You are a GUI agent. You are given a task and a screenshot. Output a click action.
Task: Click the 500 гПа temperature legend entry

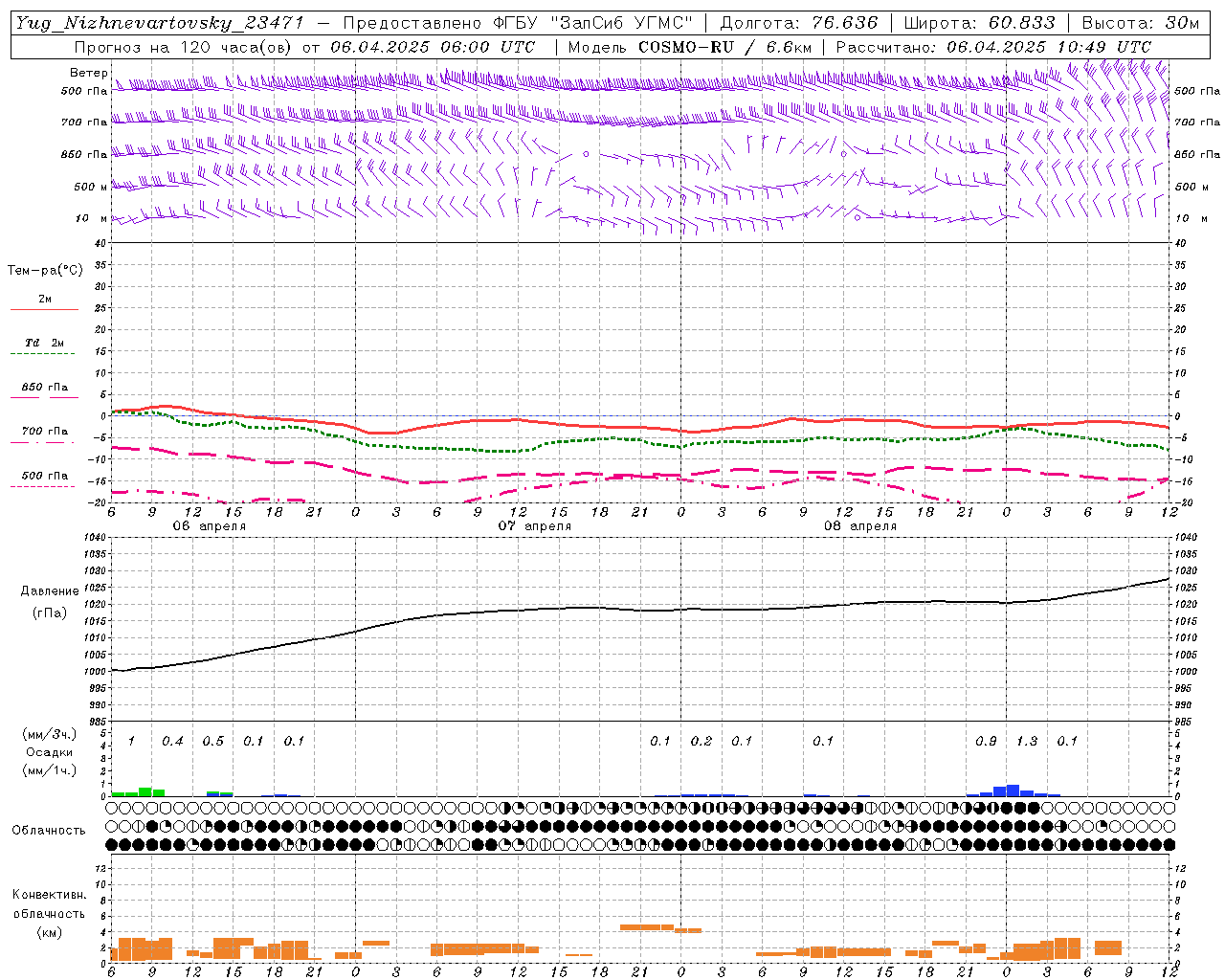point(45,476)
